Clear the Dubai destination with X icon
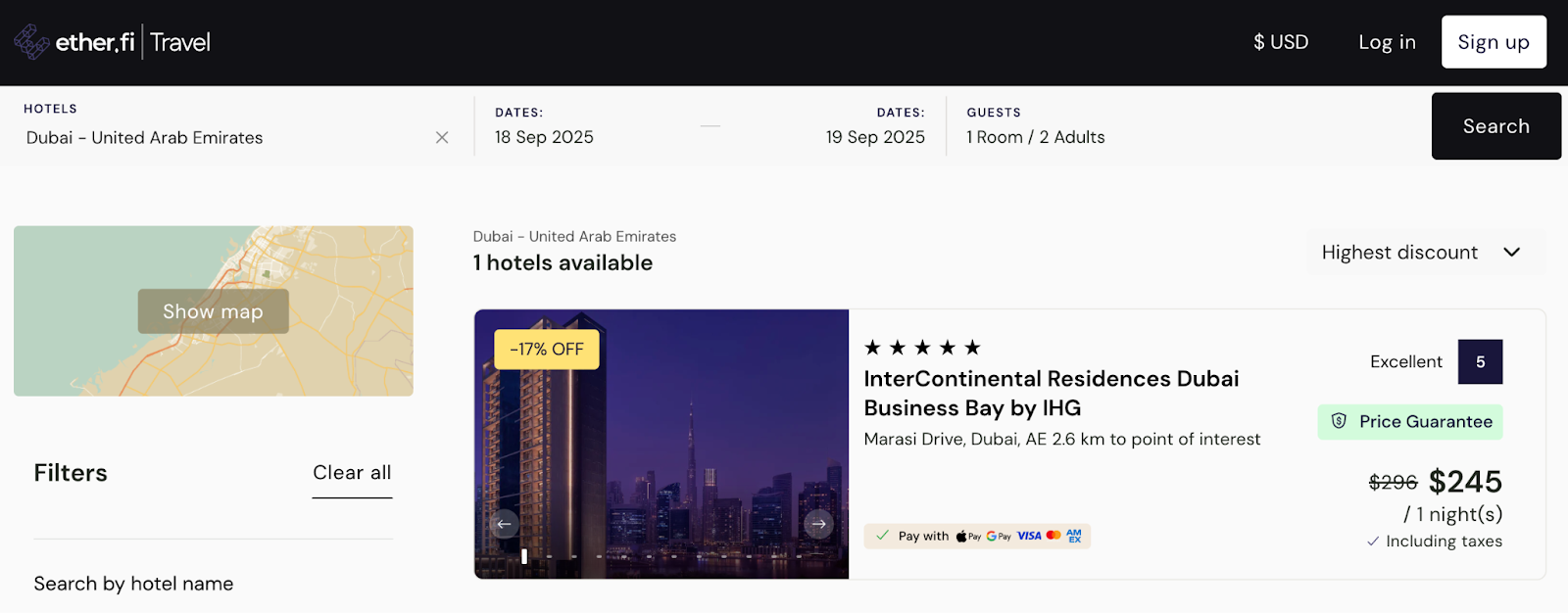This screenshot has height=613, width=1568. pyautogui.click(x=442, y=138)
